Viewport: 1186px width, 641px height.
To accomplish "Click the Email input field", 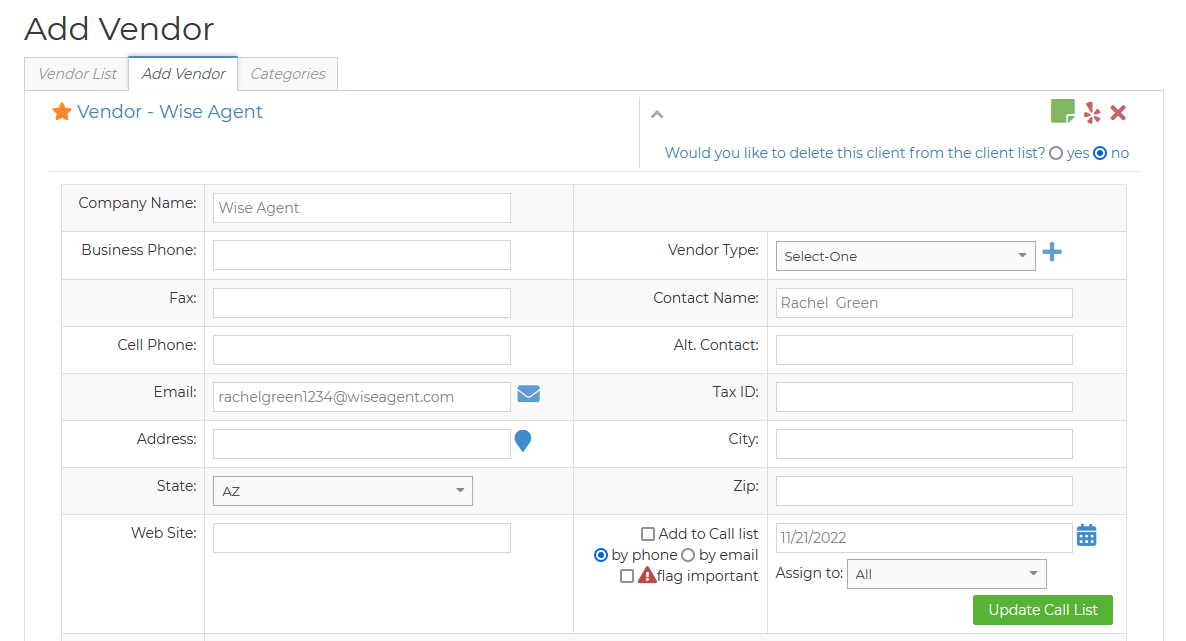I will point(362,397).
